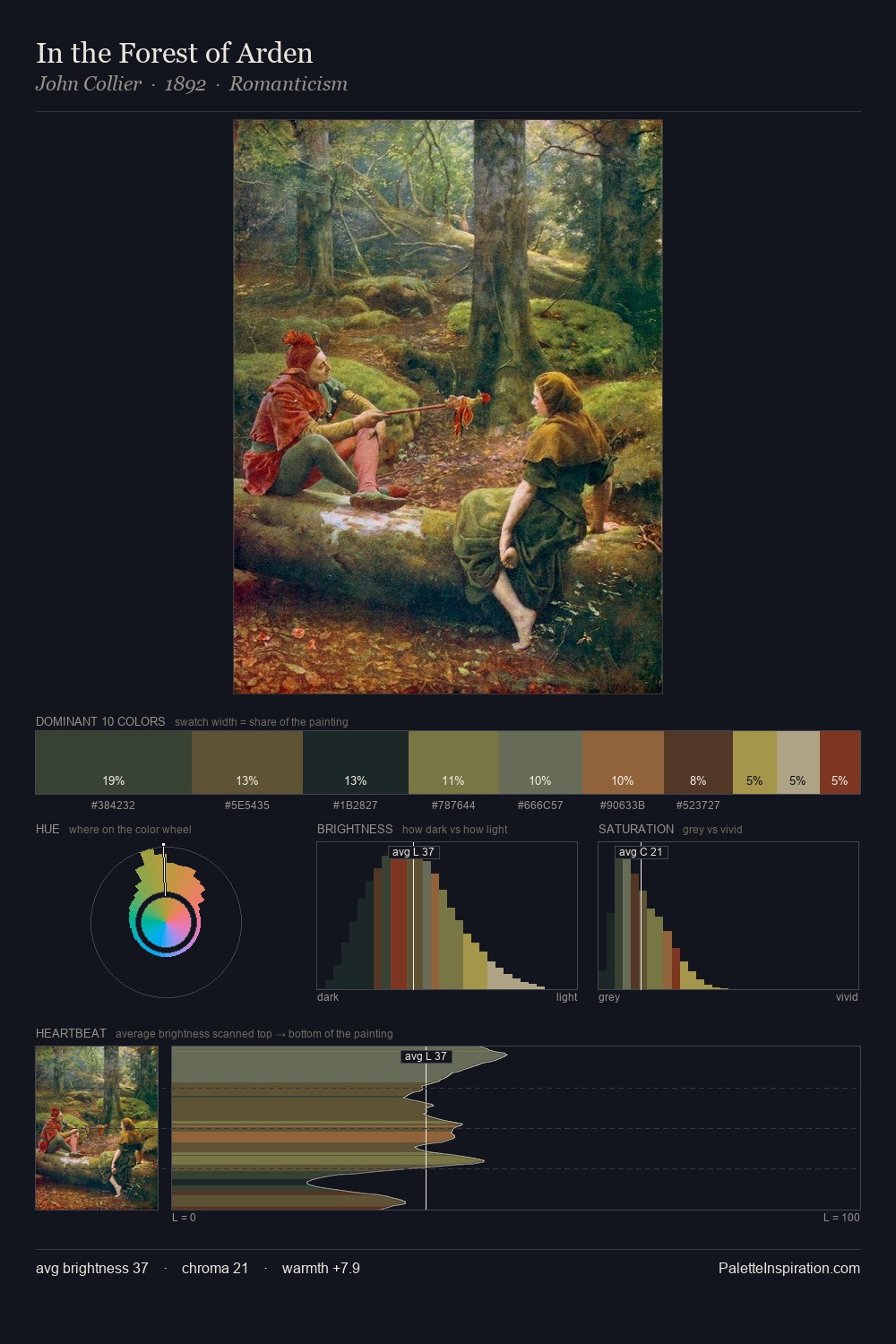Viewport: 896px width, 1344px height.
Task: Click 'avg brightness 37' footer stat
Action: pyautogui.click(x=92, y=1269)
